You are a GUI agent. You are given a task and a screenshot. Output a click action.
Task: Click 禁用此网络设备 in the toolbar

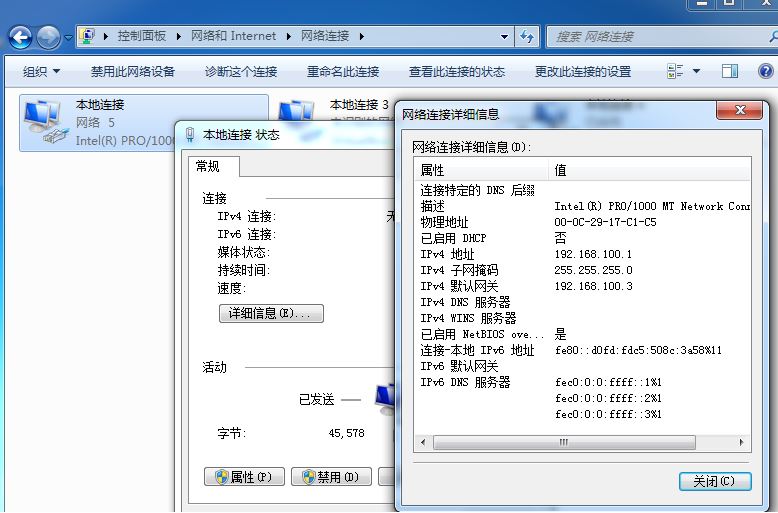132,71
